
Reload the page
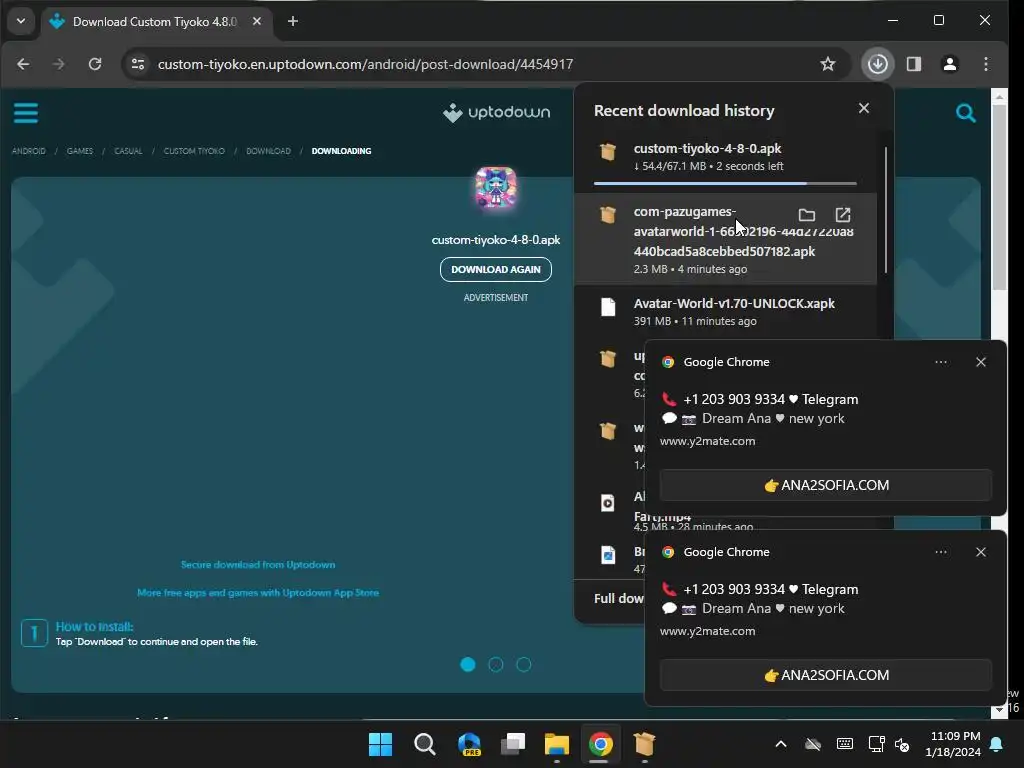95,64
